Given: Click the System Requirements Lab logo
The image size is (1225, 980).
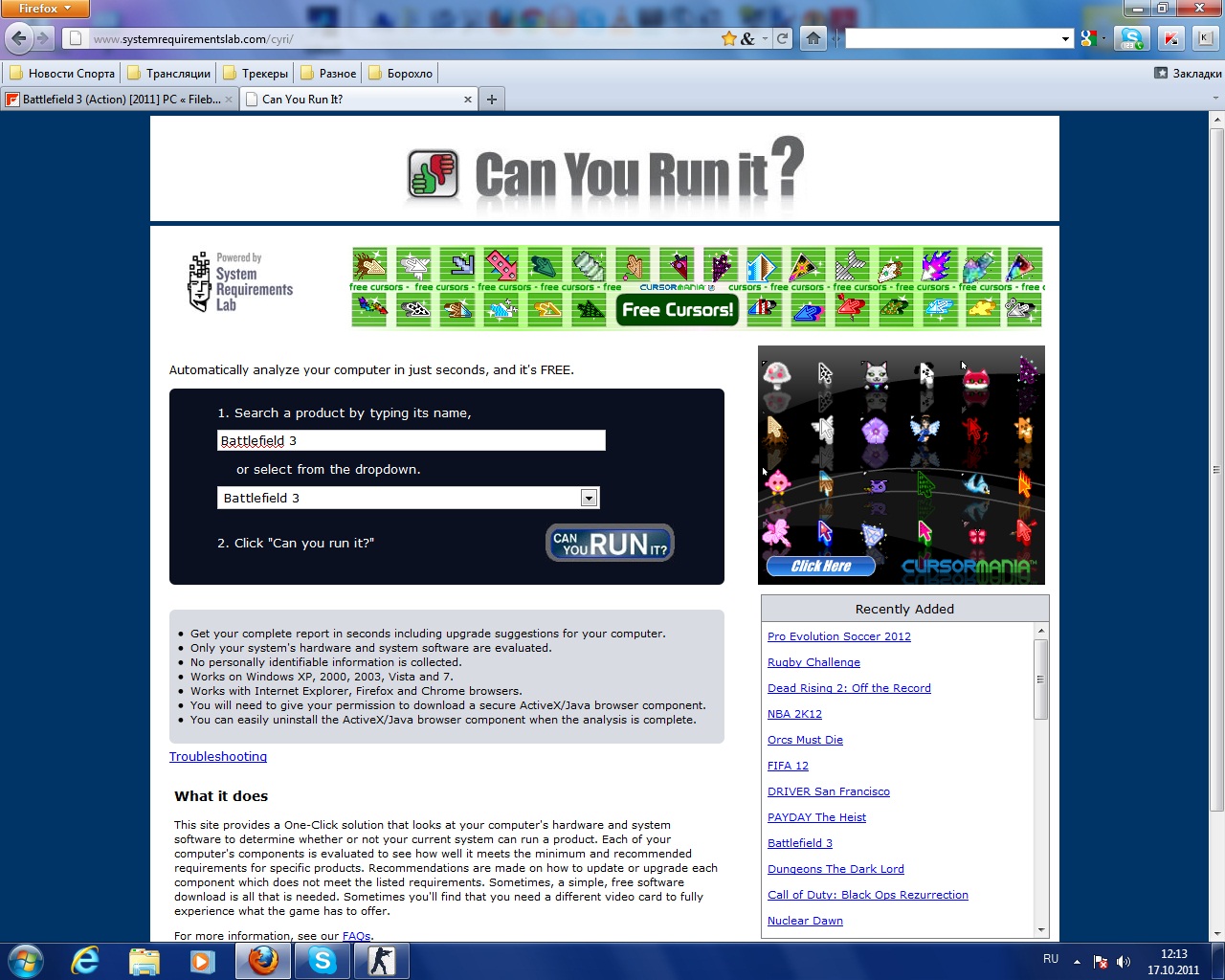Looking at the screenshot, I should click(240, 281).
